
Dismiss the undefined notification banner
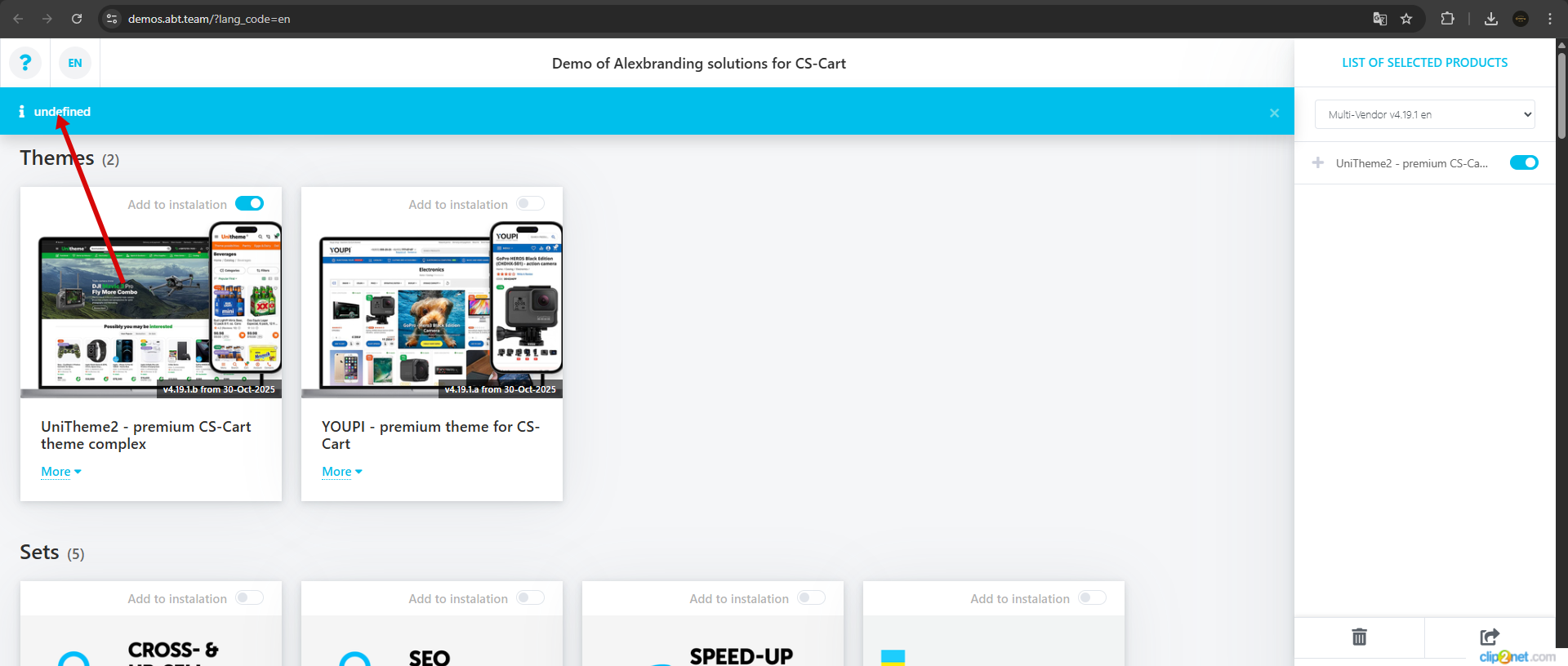1274,113
